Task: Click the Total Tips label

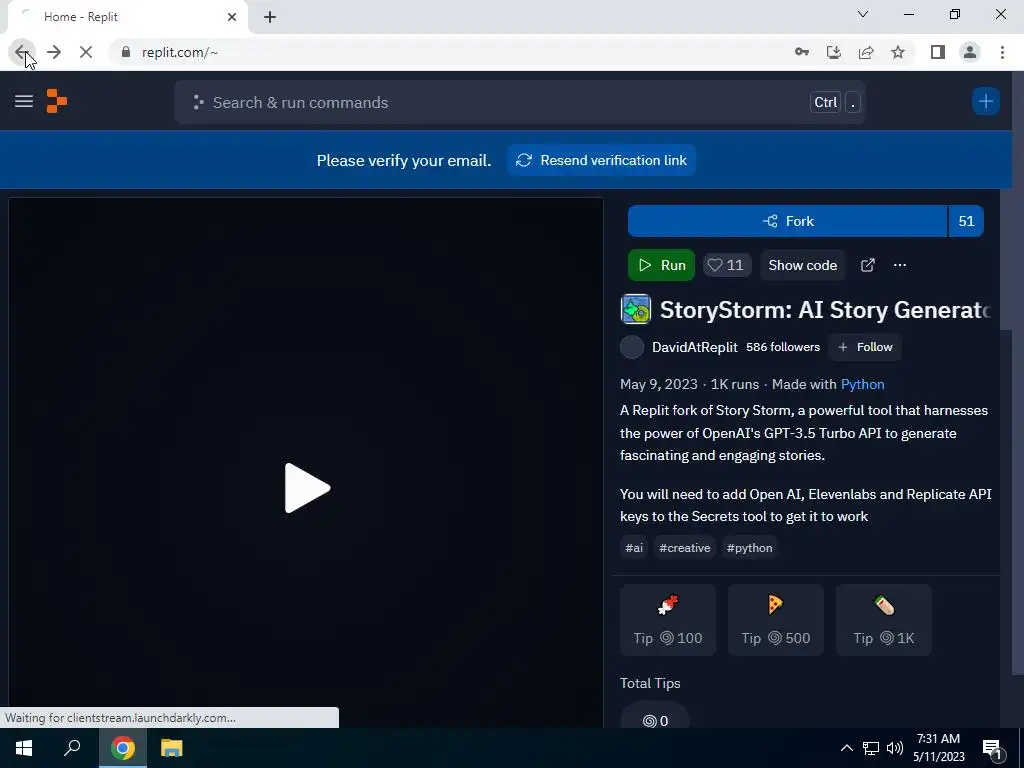Action: tap(650, 684)
